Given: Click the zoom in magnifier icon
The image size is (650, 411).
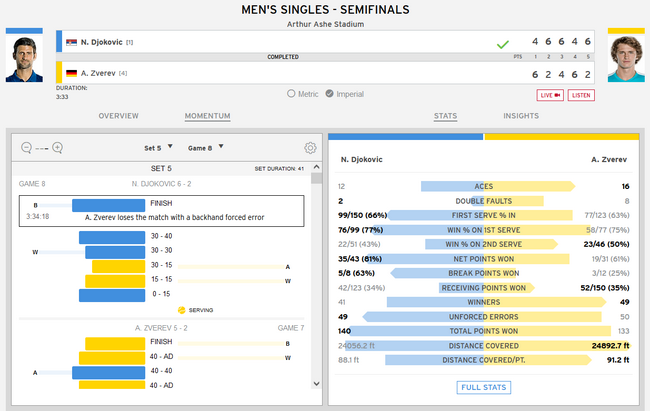Looking at the screenshot, I should click(57, 148).
